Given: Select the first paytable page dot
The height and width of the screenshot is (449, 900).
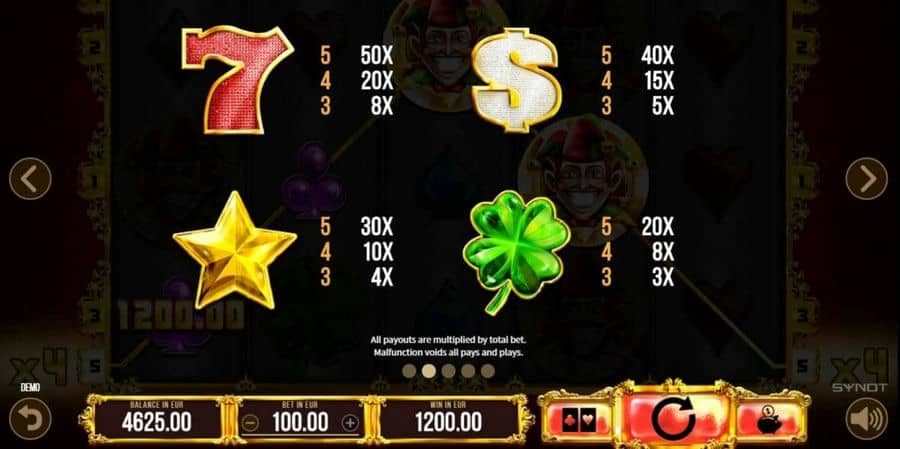Looking at the screenshot, I should (x=409, y=371).
